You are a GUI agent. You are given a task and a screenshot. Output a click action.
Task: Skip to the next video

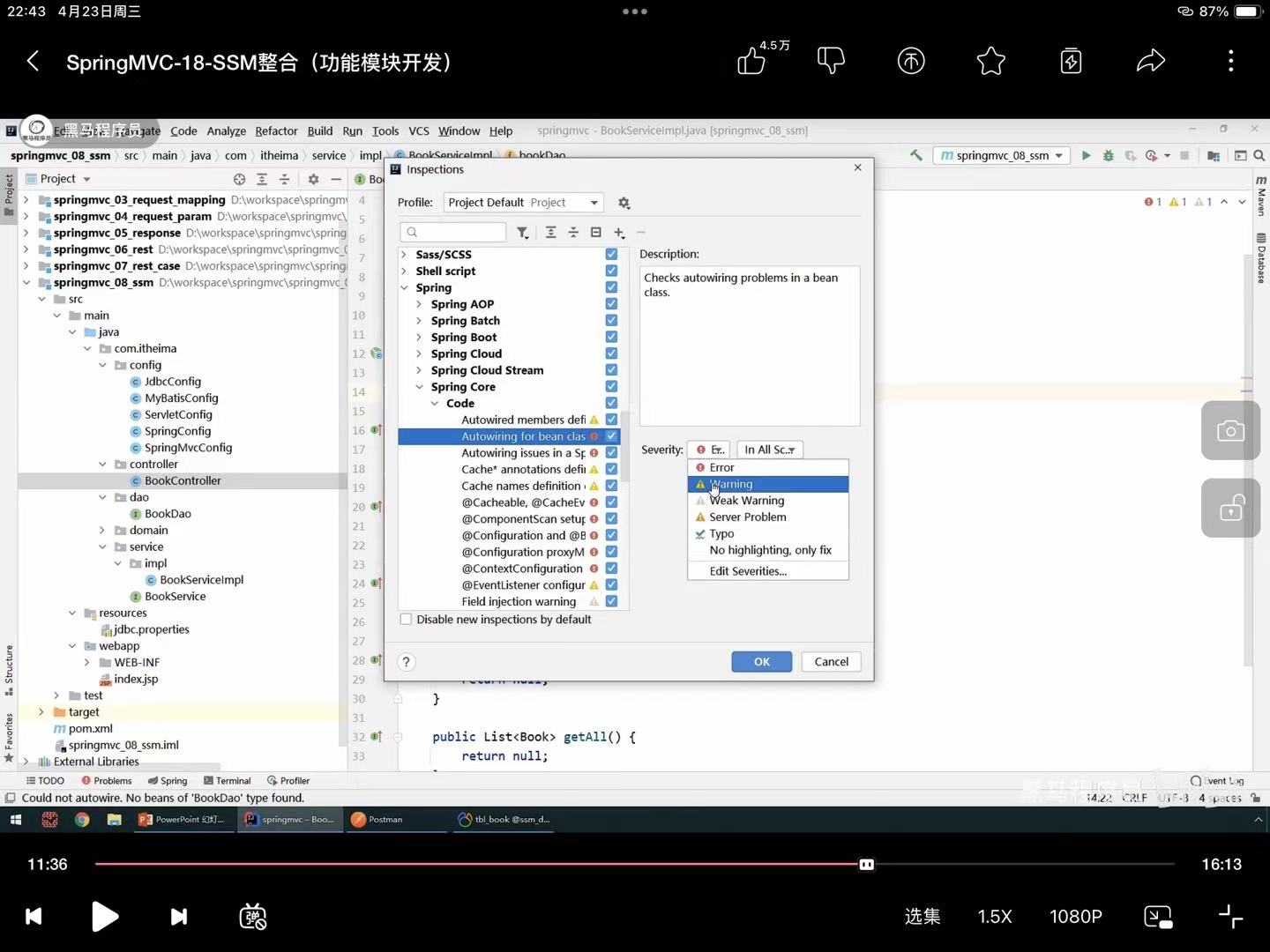(x=178, y=917)
